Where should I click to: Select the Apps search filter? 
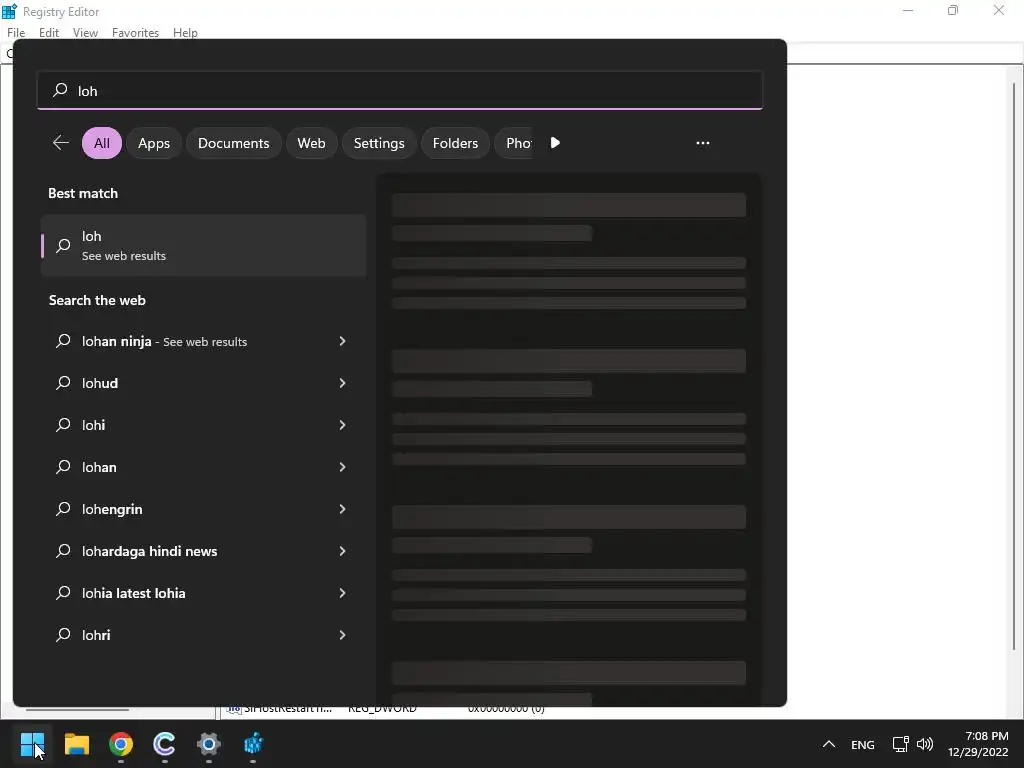[x=154, y=143]
